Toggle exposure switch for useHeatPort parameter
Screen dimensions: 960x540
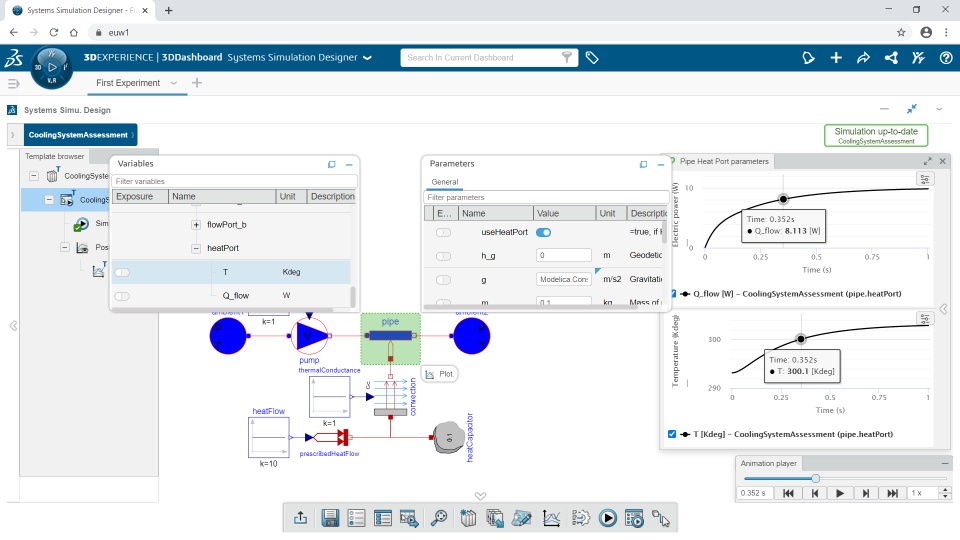tap(443, 232)
